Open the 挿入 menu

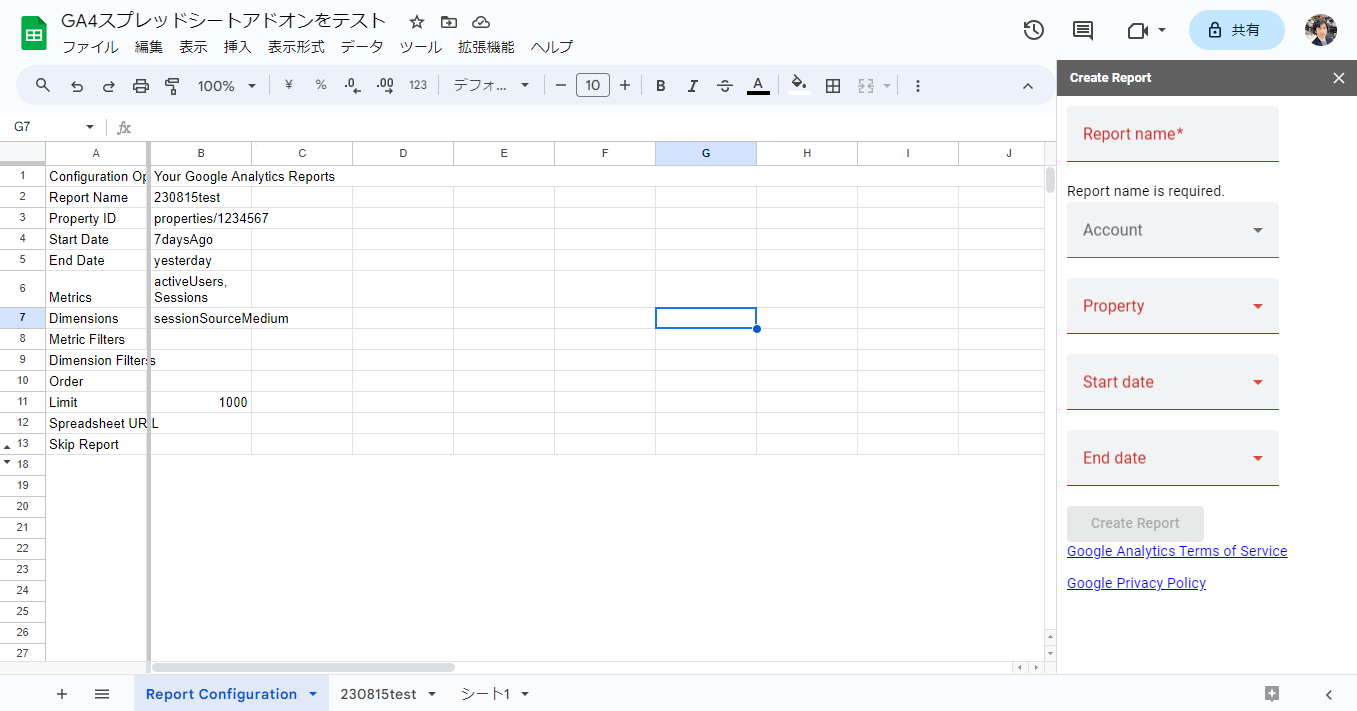coord(238,47)
